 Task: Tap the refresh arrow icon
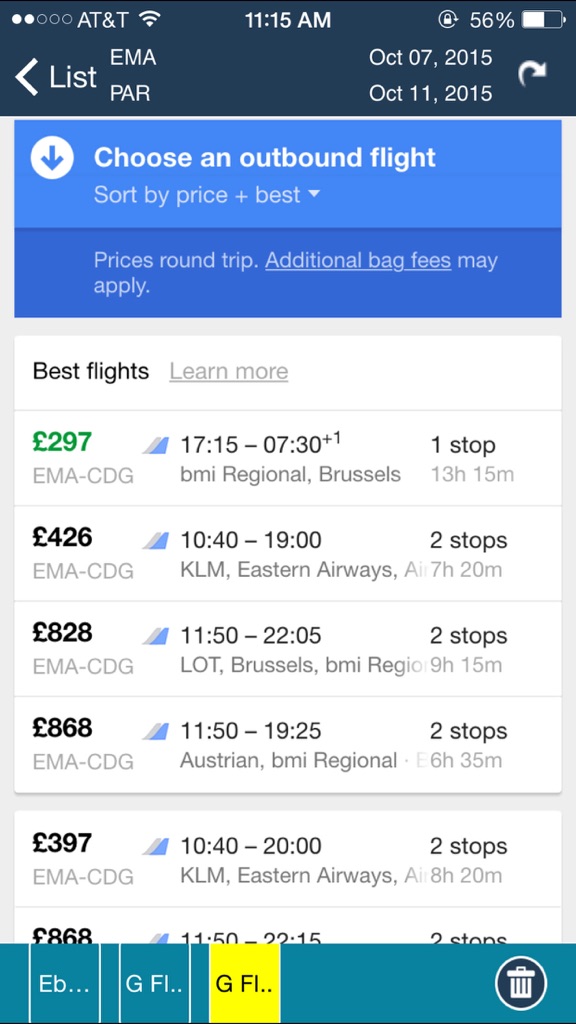532,74
